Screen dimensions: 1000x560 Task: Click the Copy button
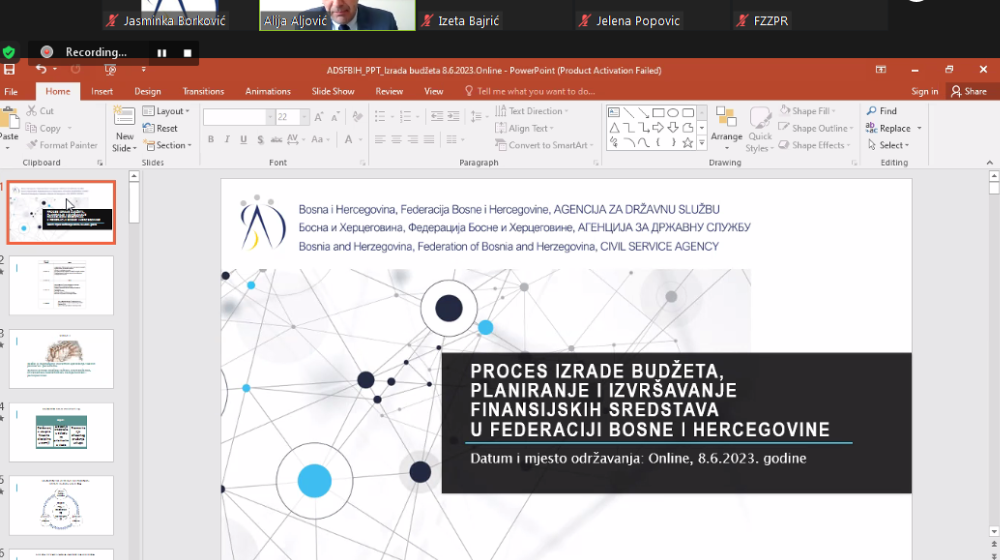coord(45,128)
